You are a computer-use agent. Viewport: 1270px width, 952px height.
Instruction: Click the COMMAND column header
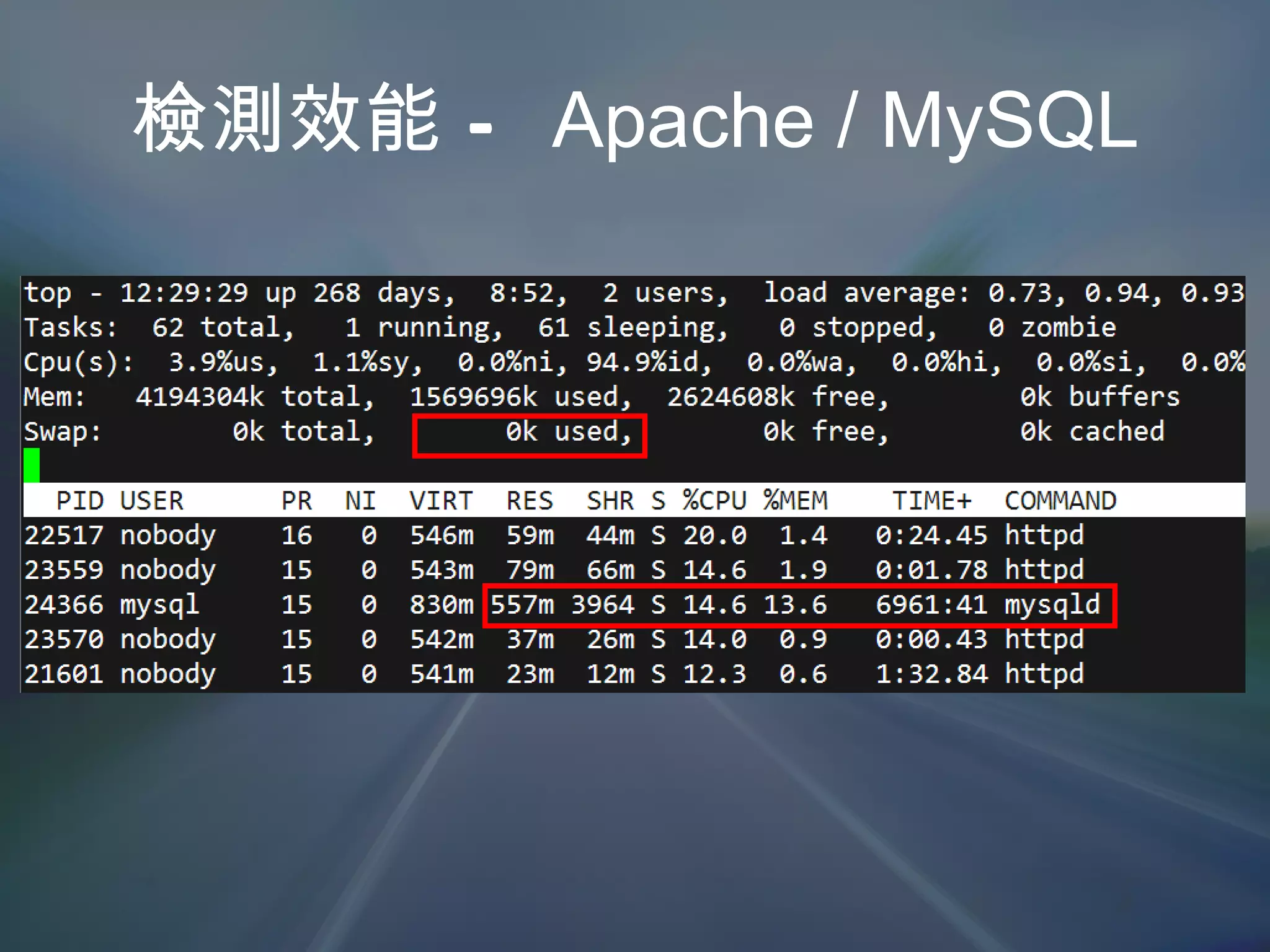tap(1060, 501)
